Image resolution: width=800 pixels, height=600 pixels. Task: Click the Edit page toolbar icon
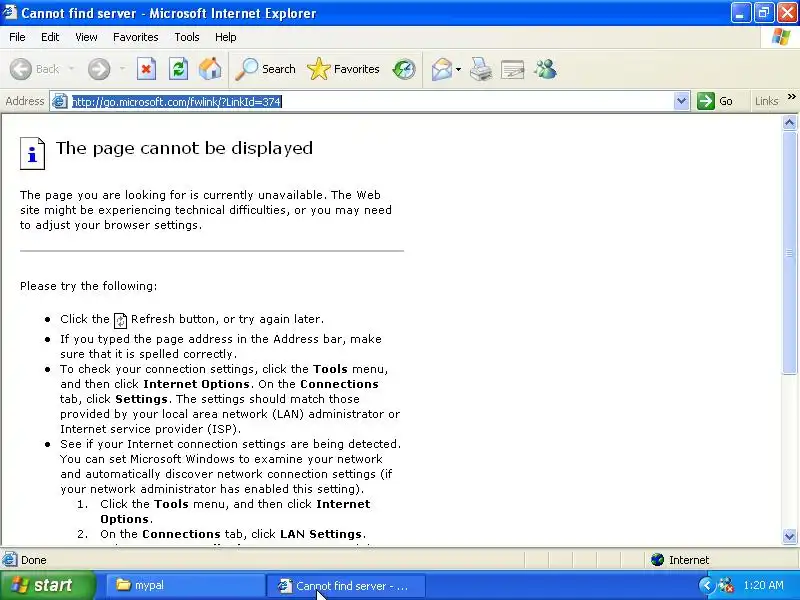pos(513,69)
